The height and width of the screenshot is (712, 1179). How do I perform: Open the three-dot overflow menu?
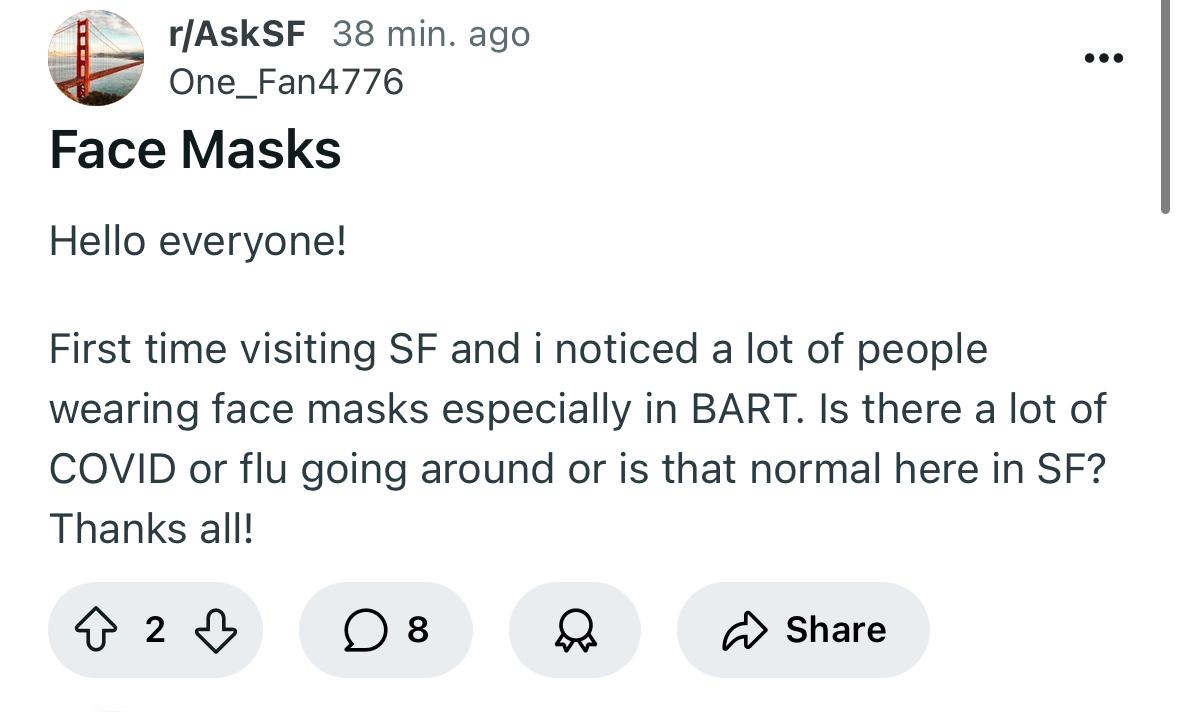coord(1104,58)
